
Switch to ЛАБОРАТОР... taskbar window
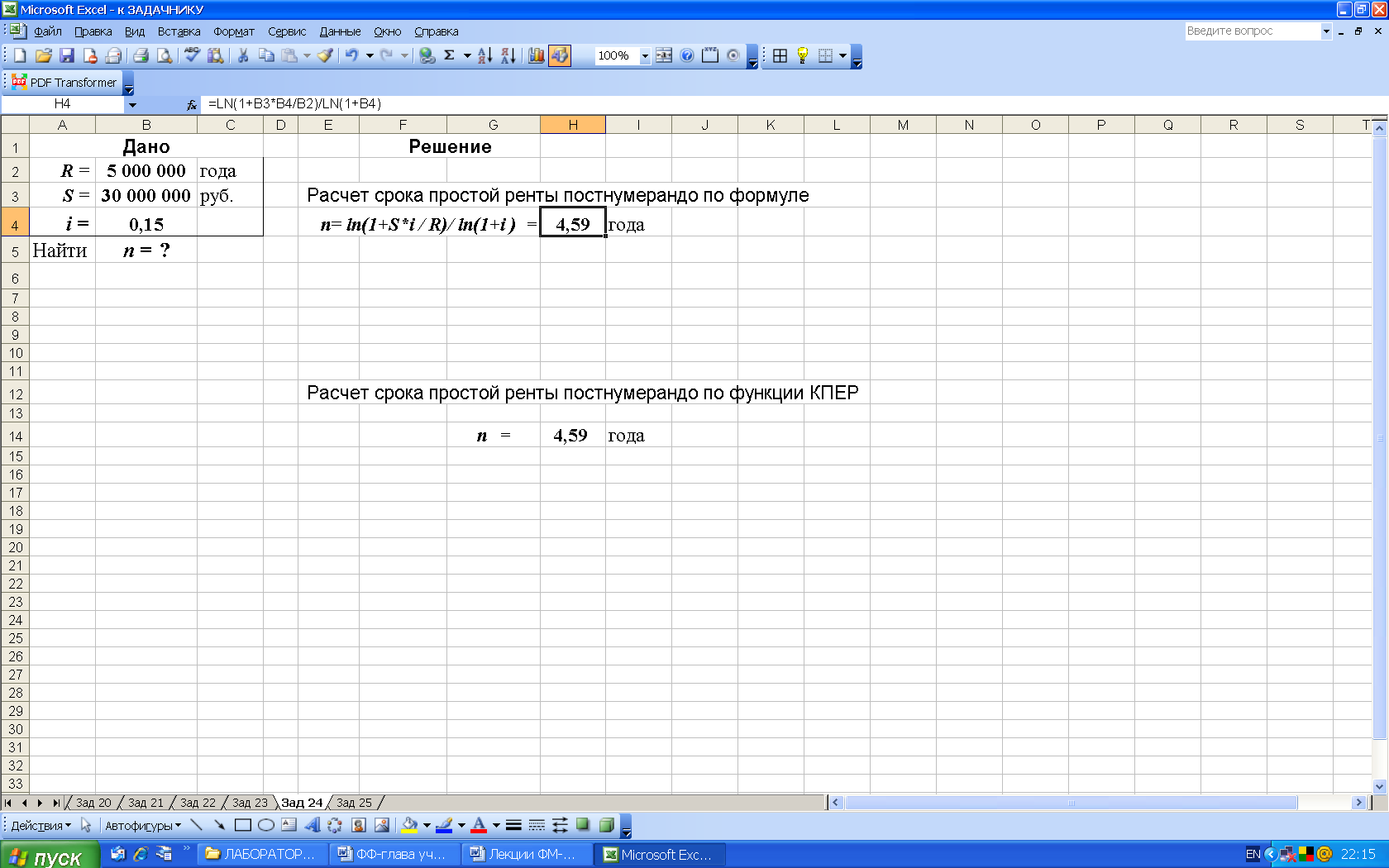coord(261,855)
